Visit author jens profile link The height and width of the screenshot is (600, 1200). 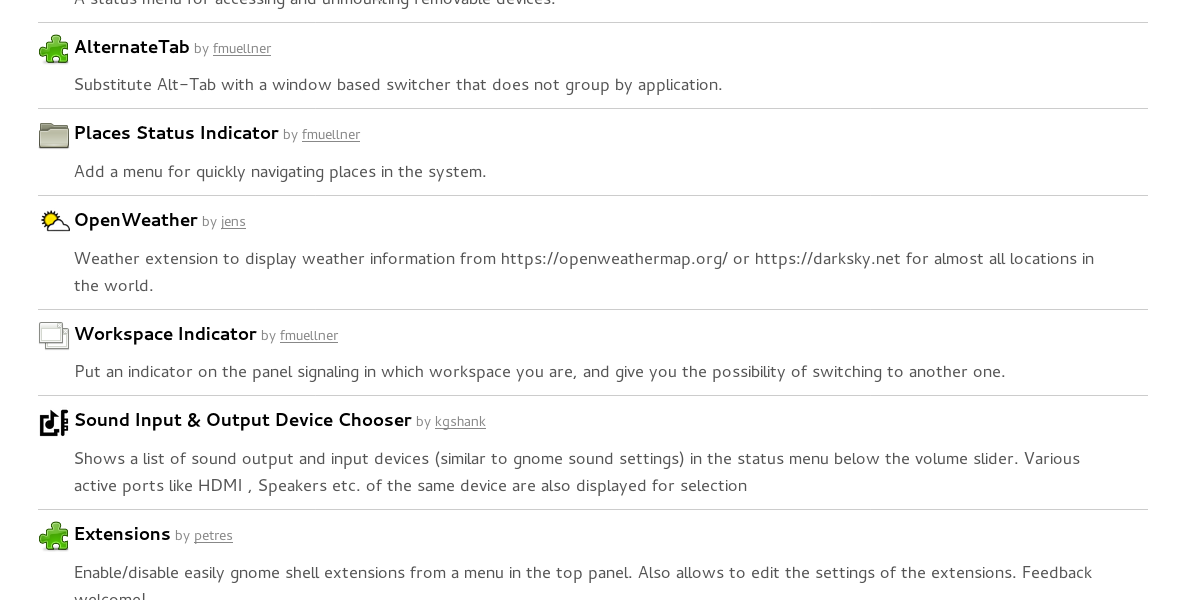[x=233, y=222]
